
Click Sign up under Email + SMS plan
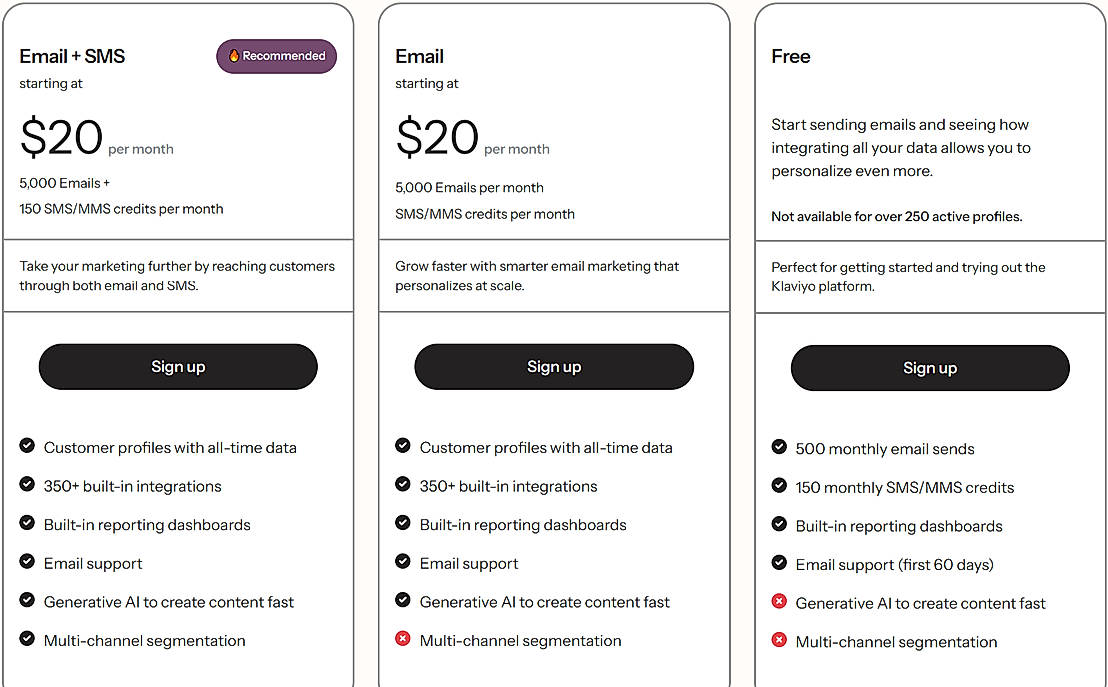pos(178,367)
